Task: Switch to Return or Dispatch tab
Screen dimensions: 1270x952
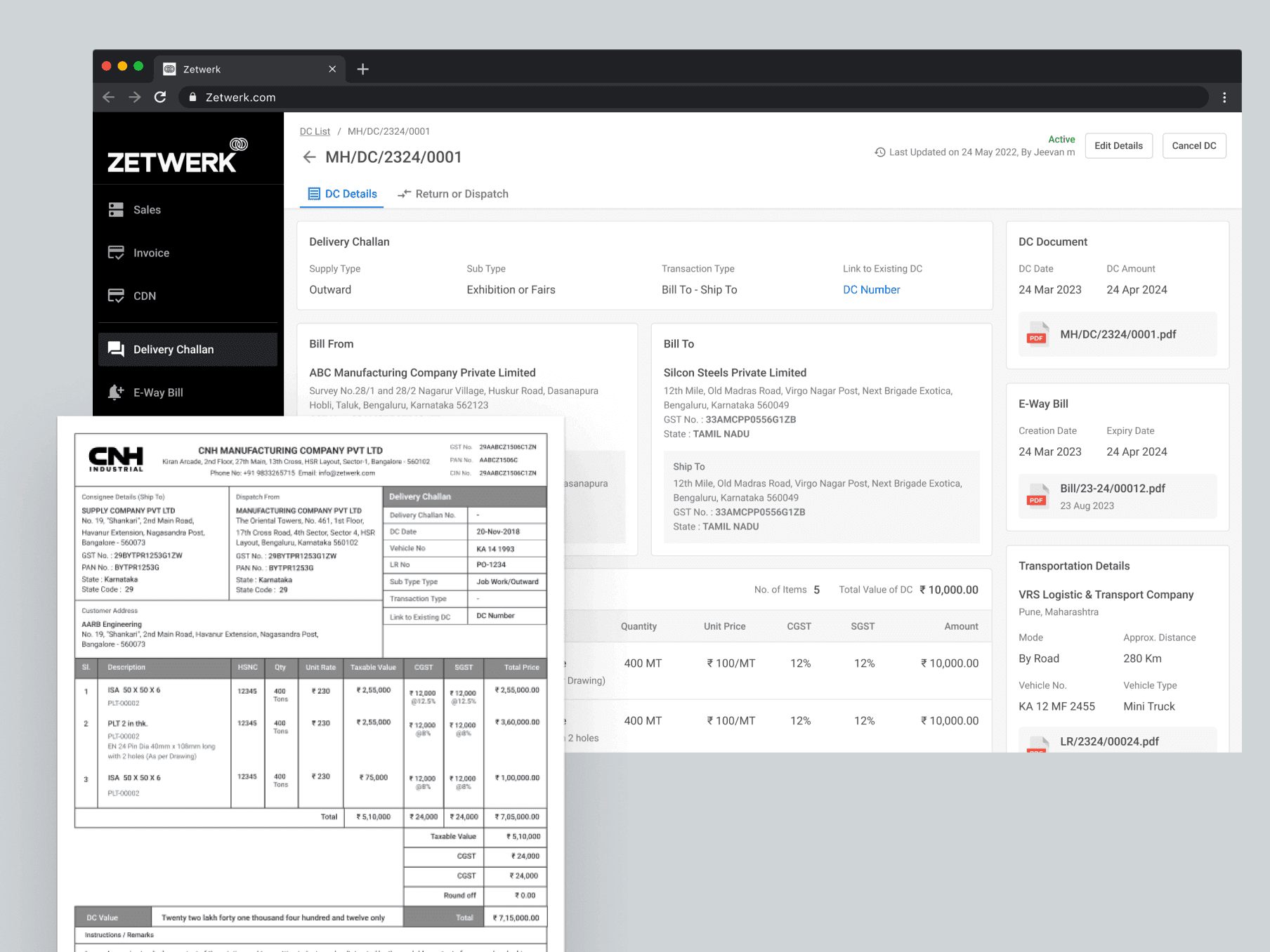Action: click(453, 194)
